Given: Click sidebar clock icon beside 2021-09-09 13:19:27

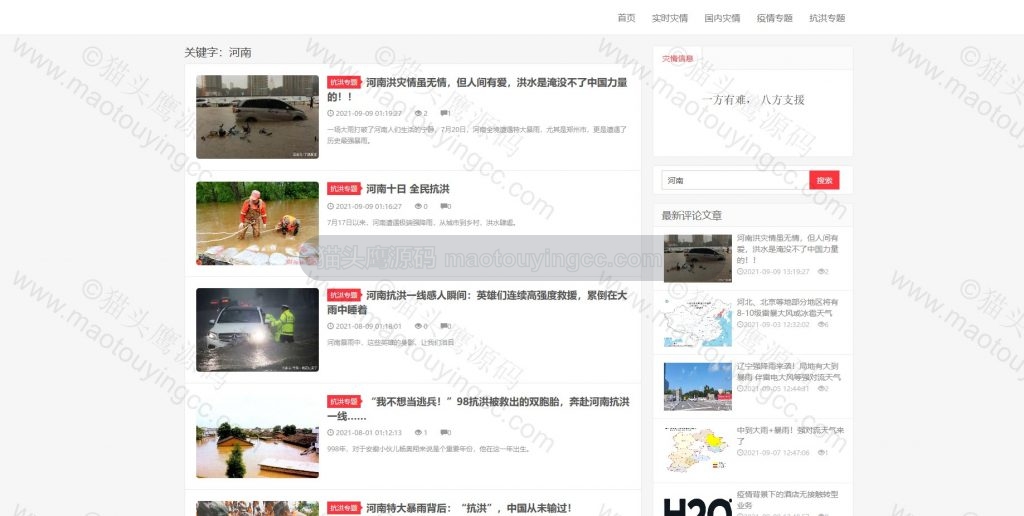Looking at the screenshot, I should [x=740, y=272].
